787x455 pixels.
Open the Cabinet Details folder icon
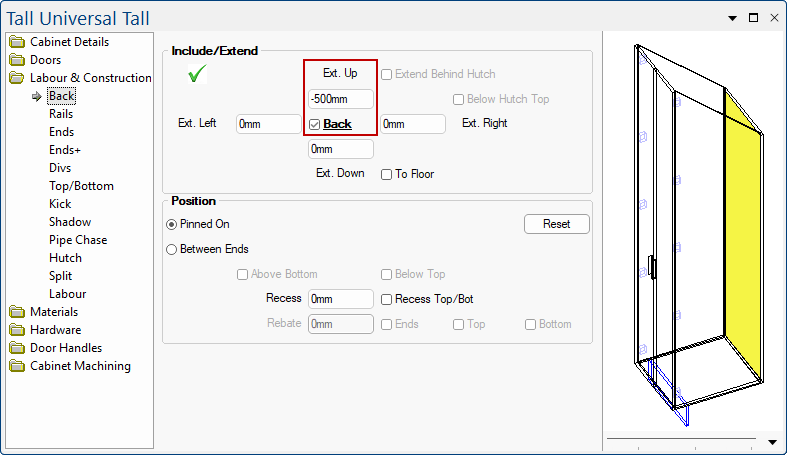pos(17,42)
